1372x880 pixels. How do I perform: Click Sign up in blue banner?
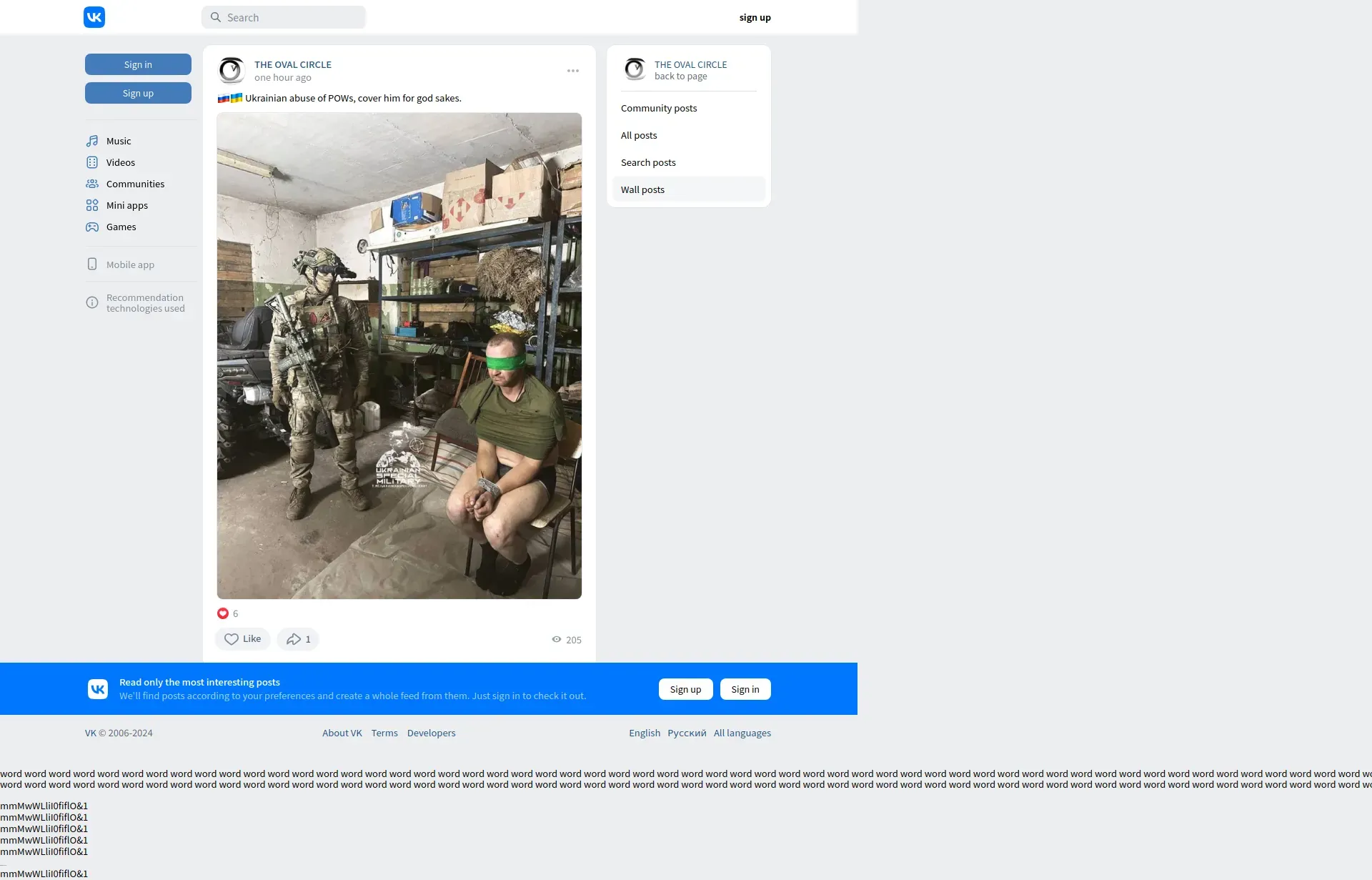tap(685, 689)
